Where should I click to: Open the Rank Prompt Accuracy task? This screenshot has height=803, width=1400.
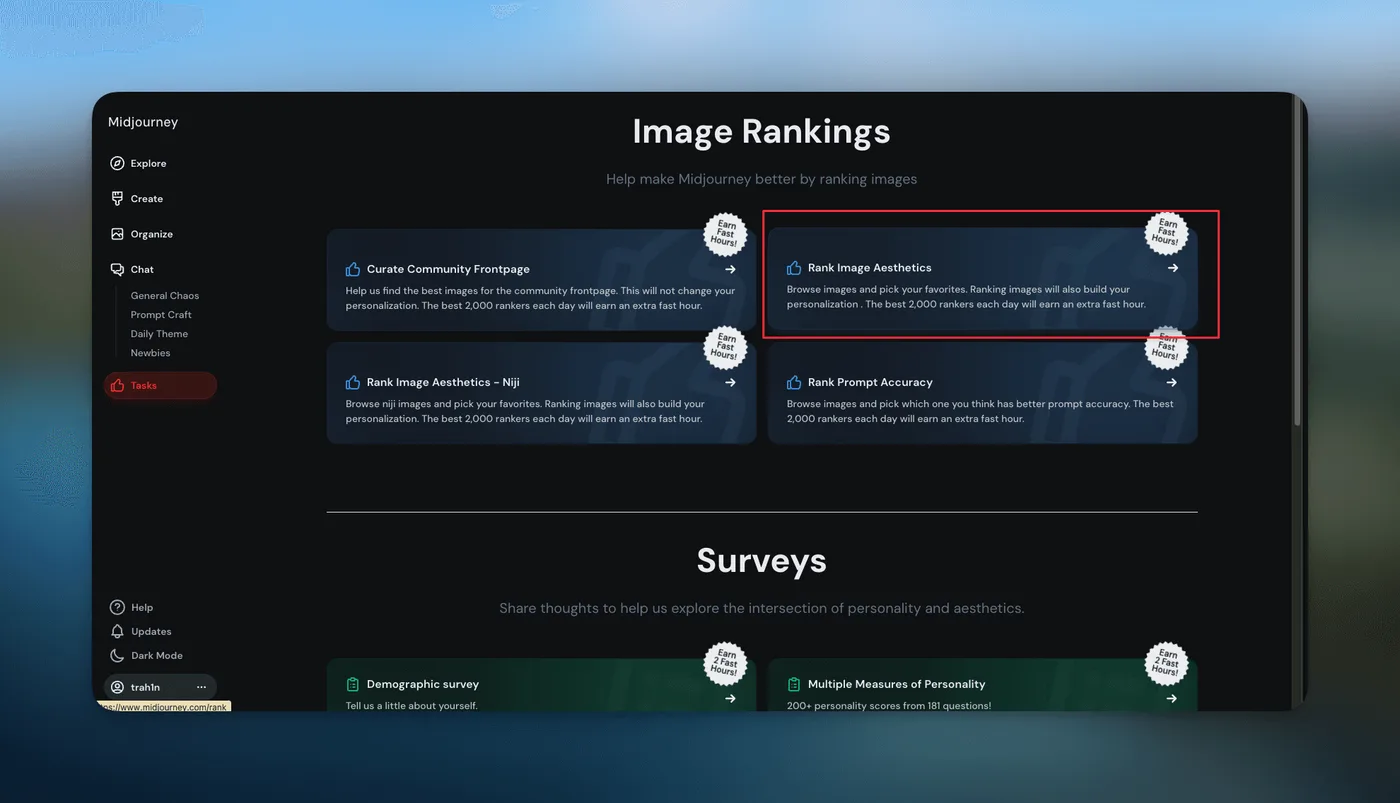(982, 393)
